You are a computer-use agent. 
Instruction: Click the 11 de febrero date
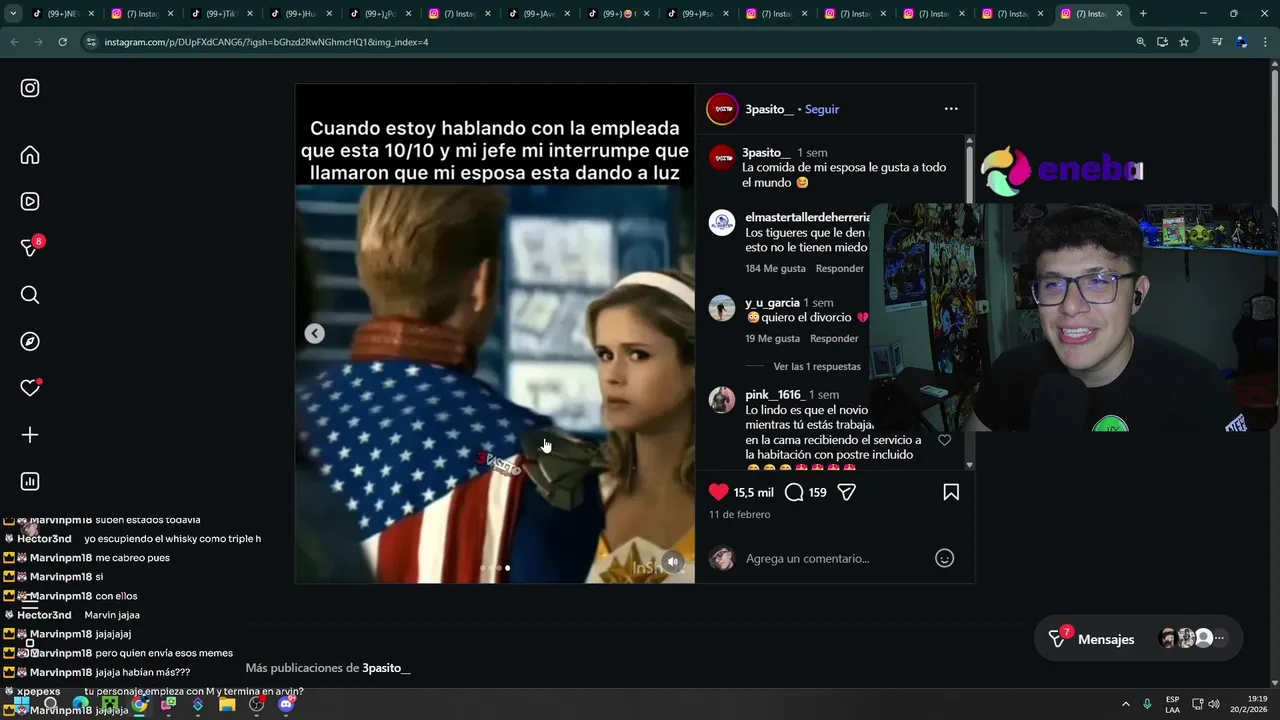(740, 514)
